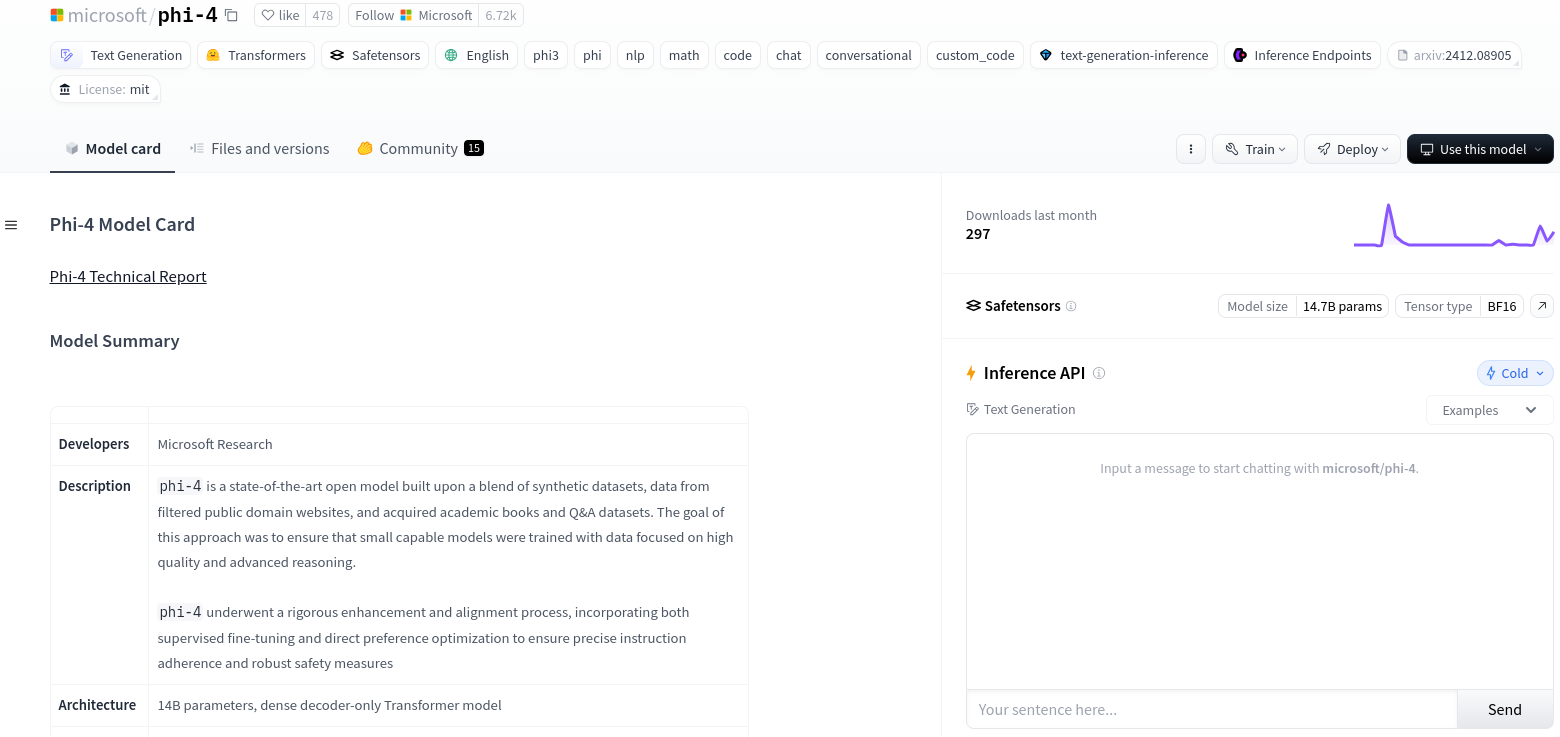Copy the model name phi-4
Screen dimensions: 1560x737
coord(231,15)
